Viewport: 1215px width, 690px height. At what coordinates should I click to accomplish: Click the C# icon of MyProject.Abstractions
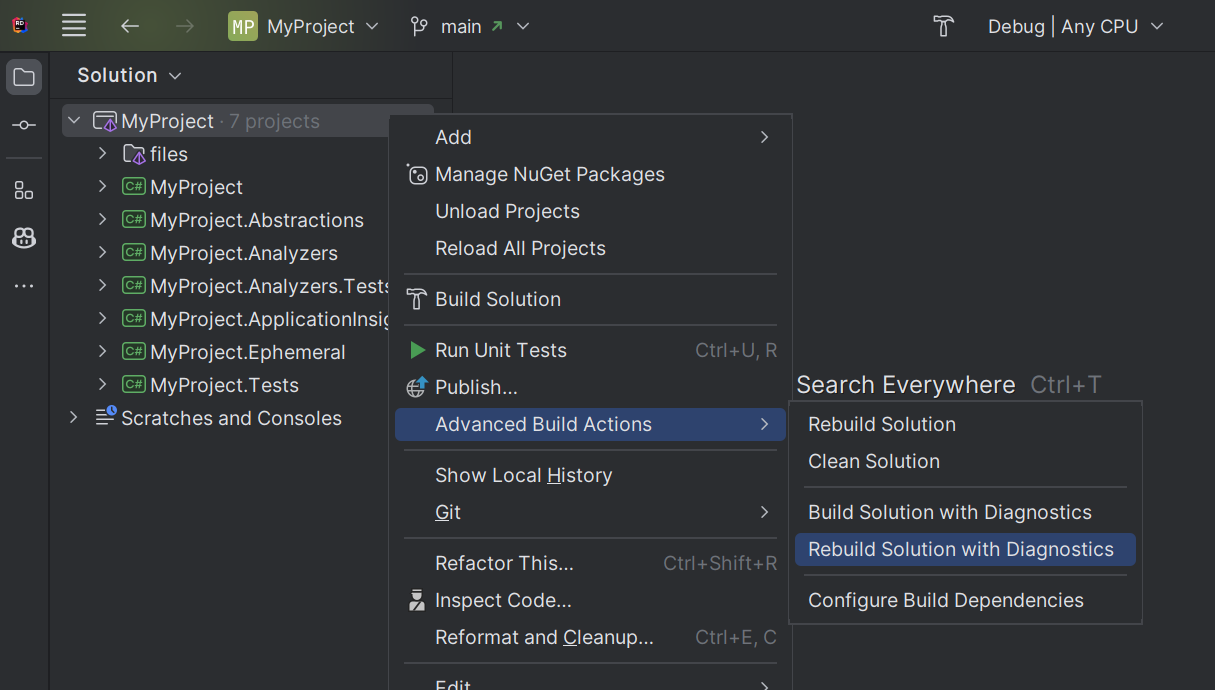pyautogui.click(x=134, y=220)
